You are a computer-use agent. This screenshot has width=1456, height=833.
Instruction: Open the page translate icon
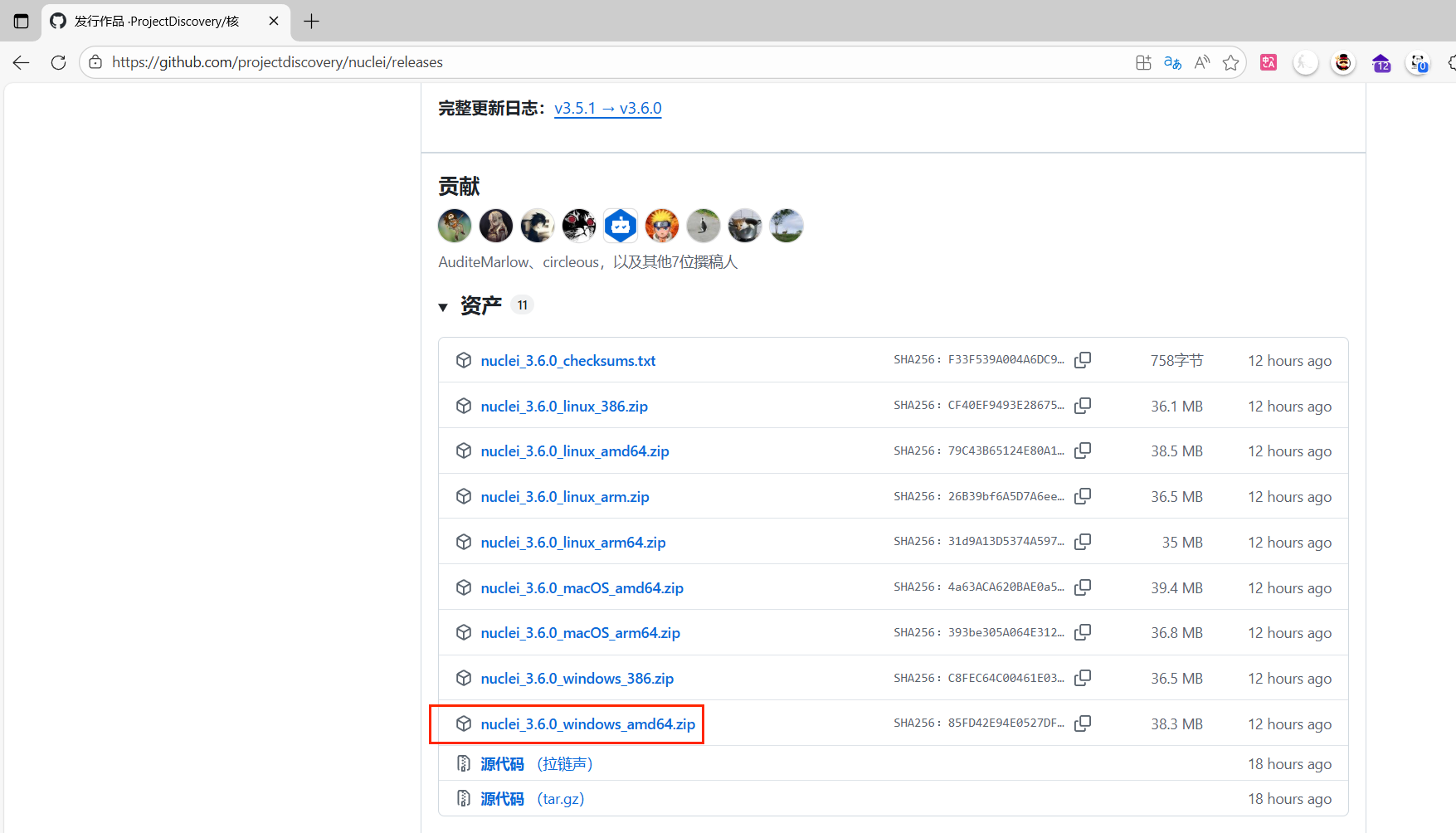[x=1172, y=62]
